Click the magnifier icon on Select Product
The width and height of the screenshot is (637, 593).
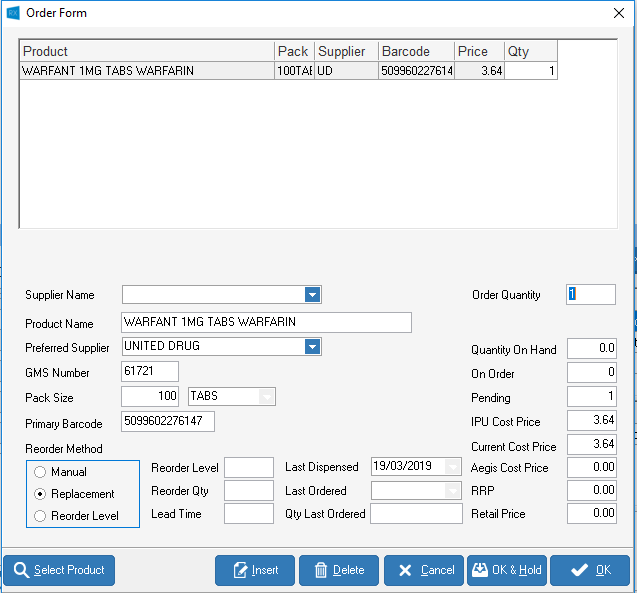pyautogui.click(x=21, y=570)
